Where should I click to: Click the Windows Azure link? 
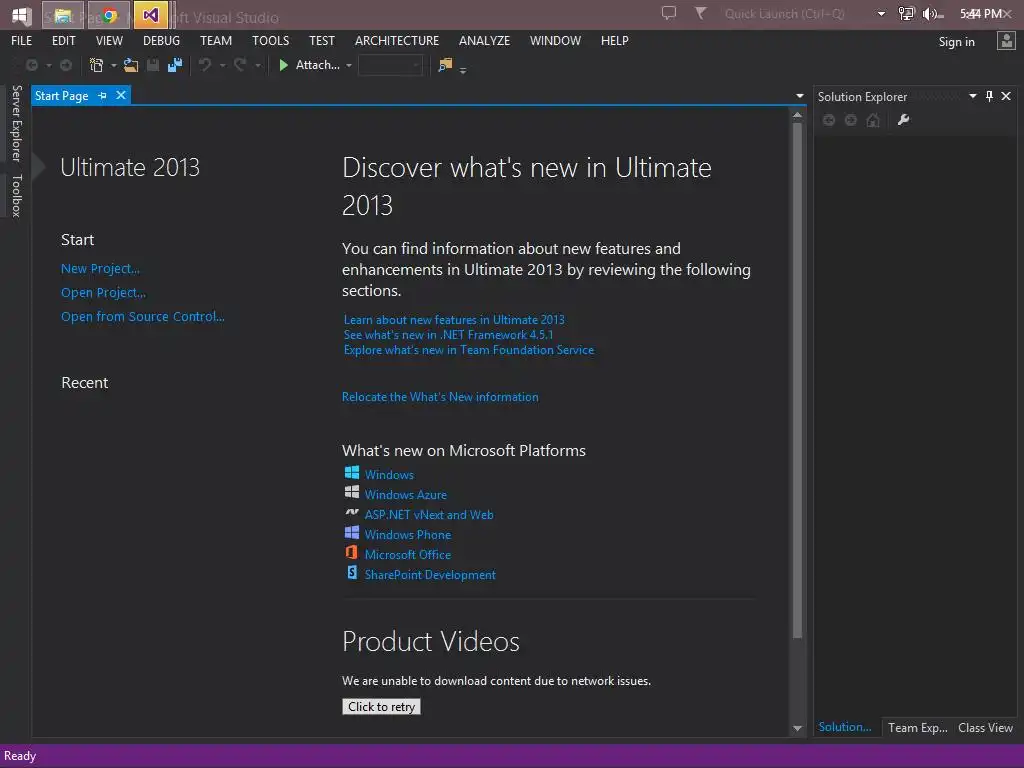[406, 494]
